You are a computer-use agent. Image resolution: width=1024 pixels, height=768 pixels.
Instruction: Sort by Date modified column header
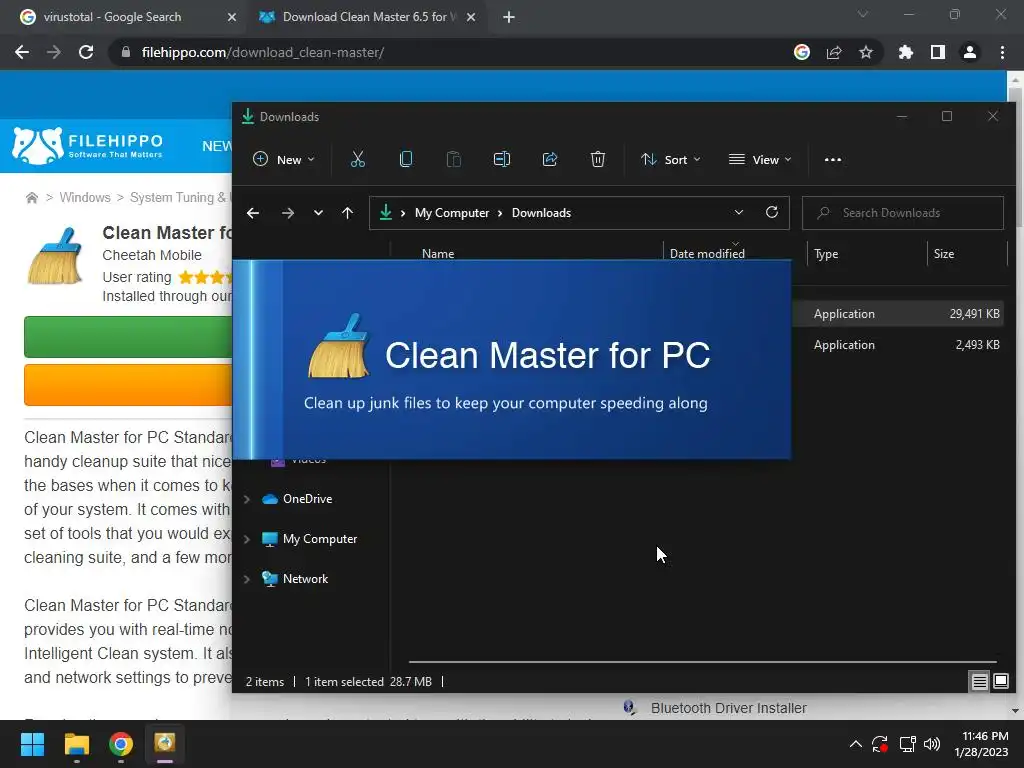[x=707, y=253]
